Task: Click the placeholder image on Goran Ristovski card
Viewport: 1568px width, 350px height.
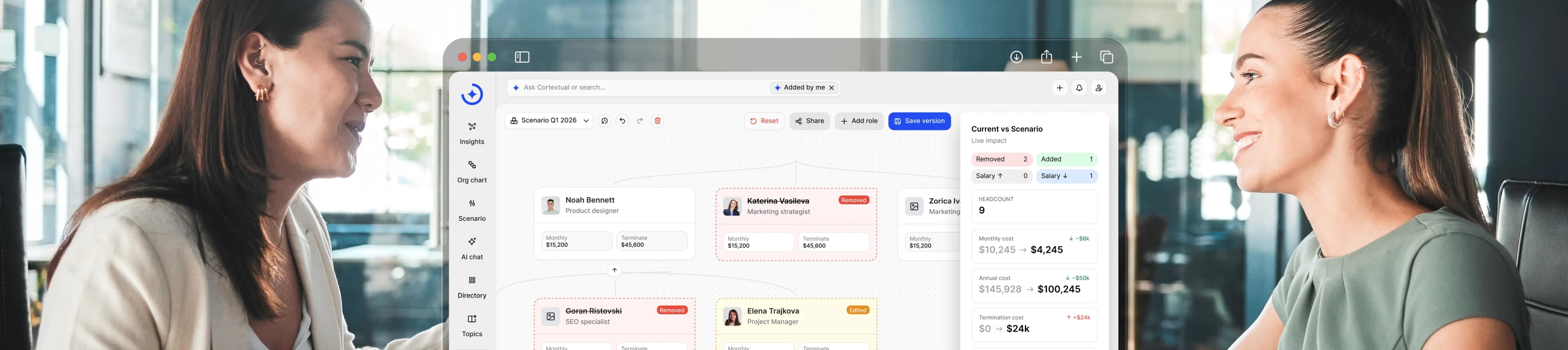Action: (550, 317)
